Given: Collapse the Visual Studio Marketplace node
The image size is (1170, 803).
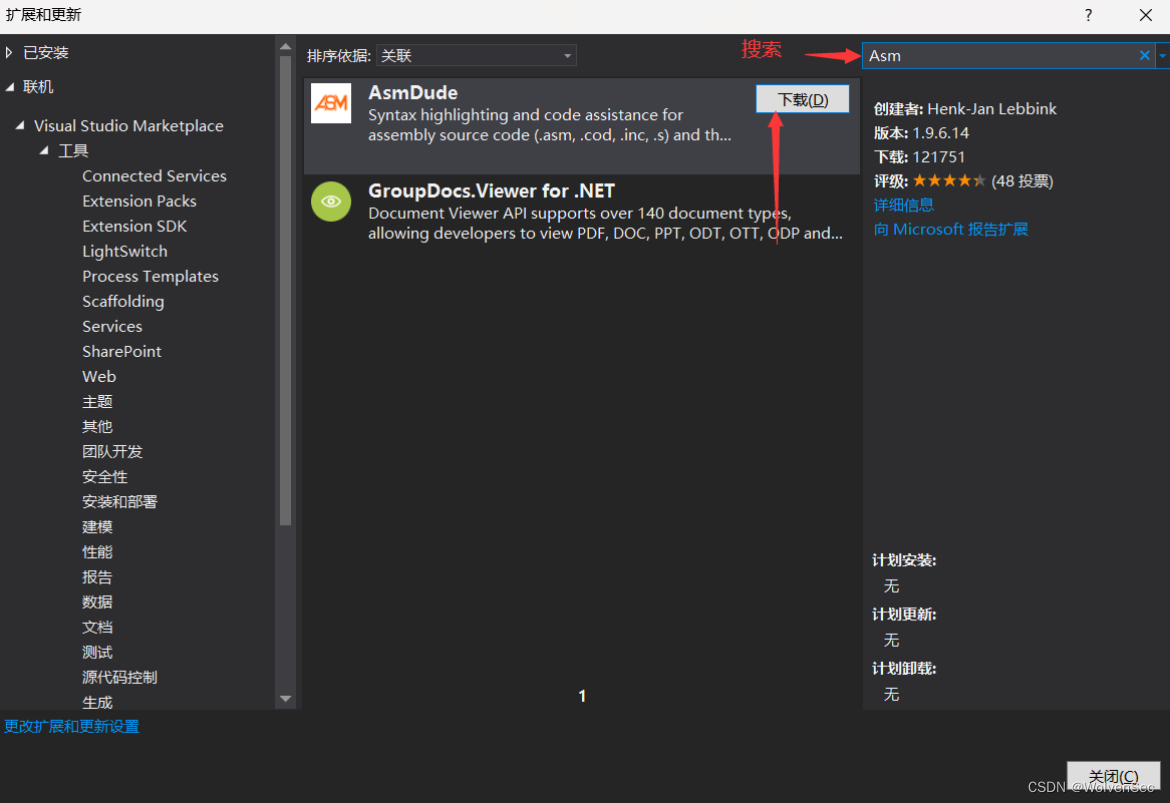Looking at the screenshot, I should click(x=20, y=126).
